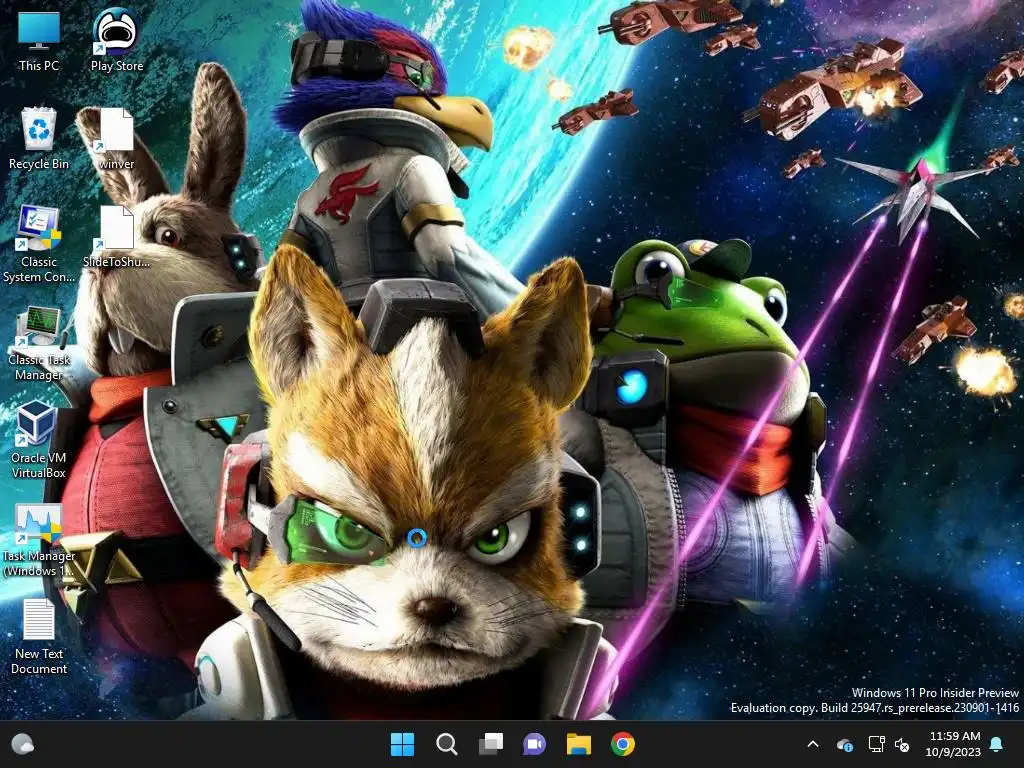
Task: Launch Google Chrome from taskbar
Action: click(x=622, y=744)
